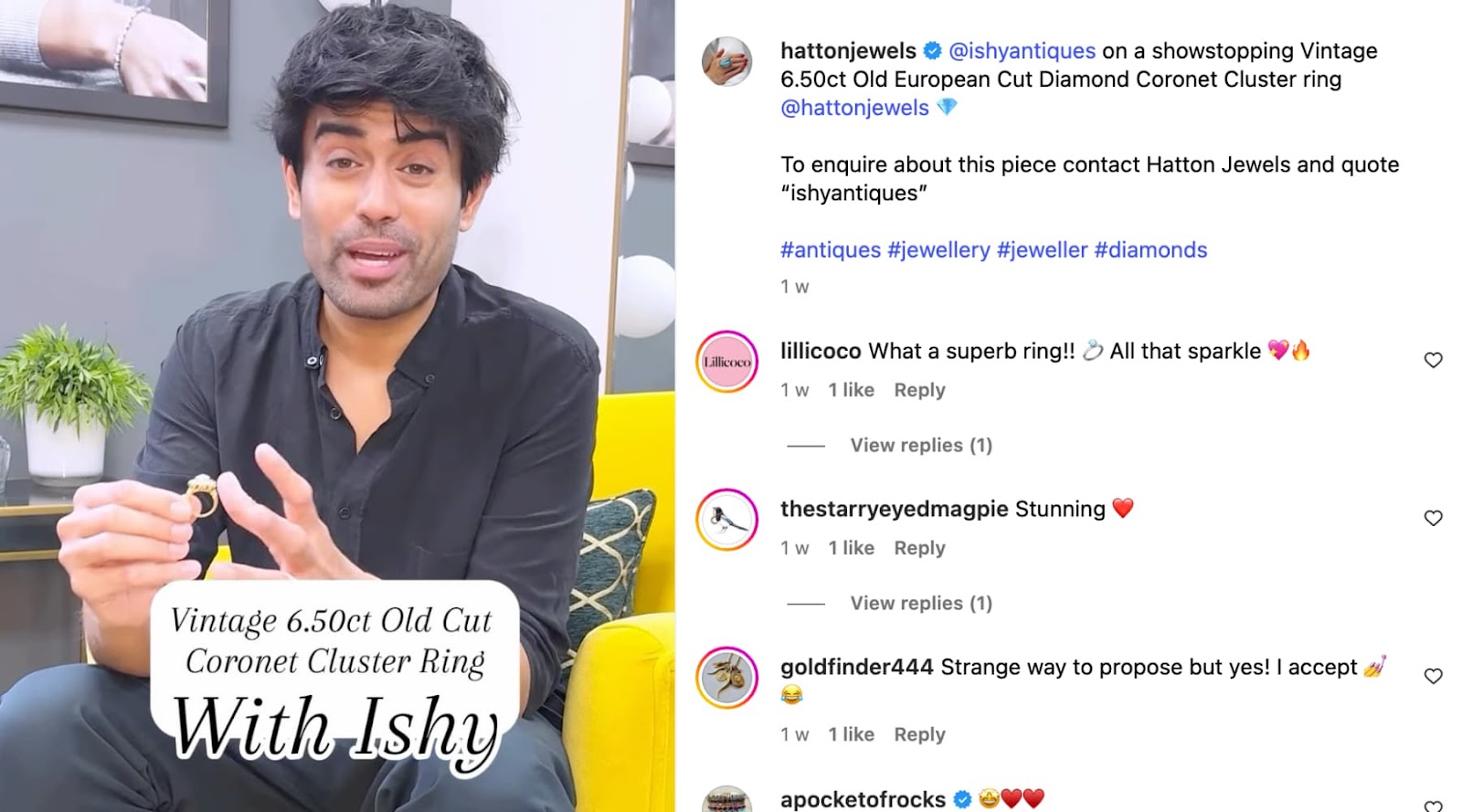The width and height of the screenshot is (1462, 812).
Task: Like lillicoco's comment with the heart
Action: click(1433, 360)
